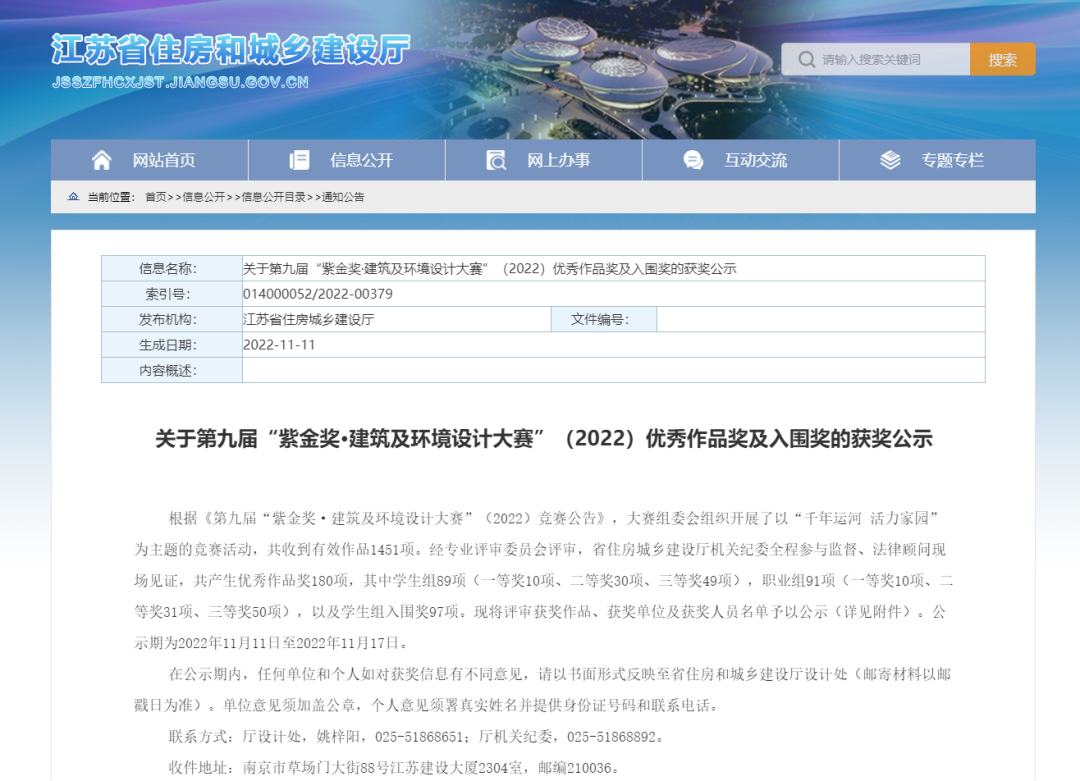
Task: Click the magnifier icon in search box
Action: 805,60
